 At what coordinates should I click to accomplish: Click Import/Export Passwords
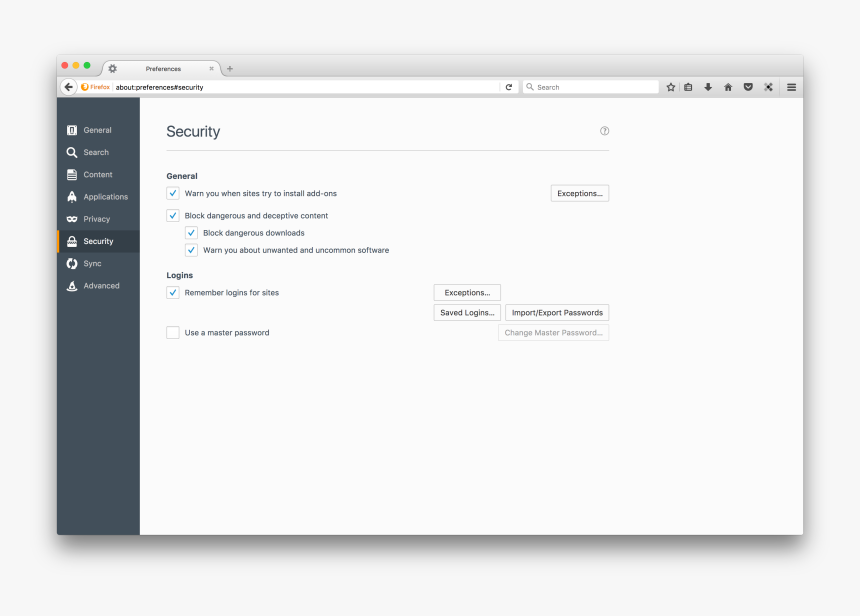click(x=556, y=312)
